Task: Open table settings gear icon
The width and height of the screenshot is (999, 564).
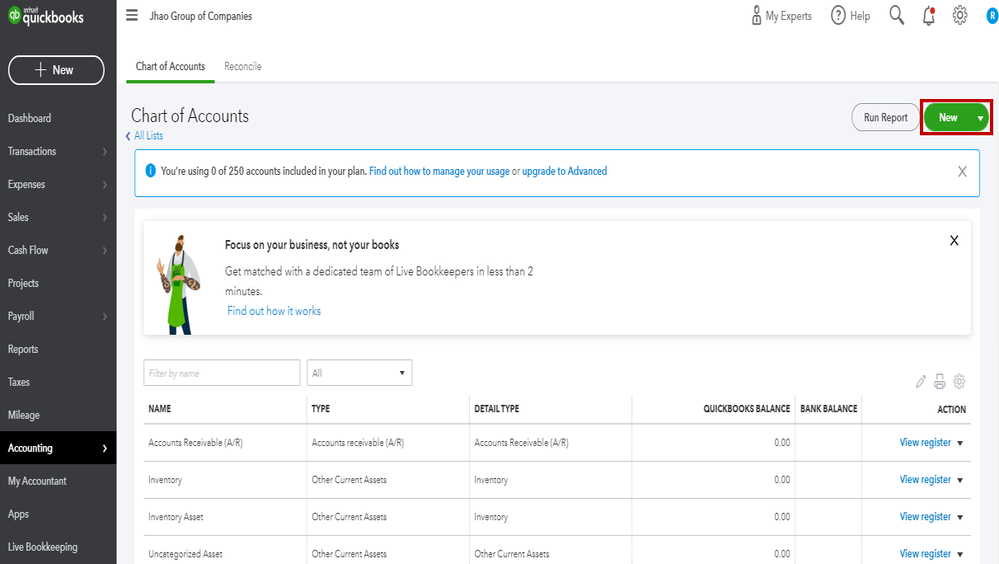Action: pyautogui.click(x=959, y=382)
